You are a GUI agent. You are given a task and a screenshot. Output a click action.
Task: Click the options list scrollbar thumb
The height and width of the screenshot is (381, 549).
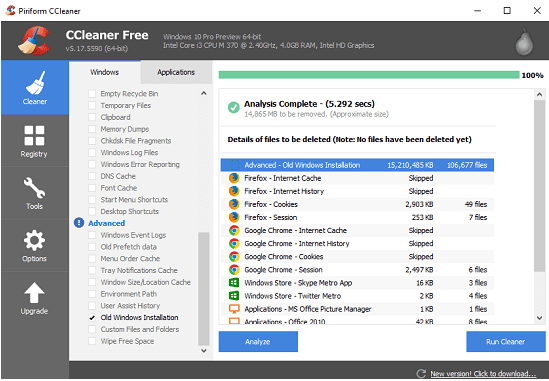204,289
